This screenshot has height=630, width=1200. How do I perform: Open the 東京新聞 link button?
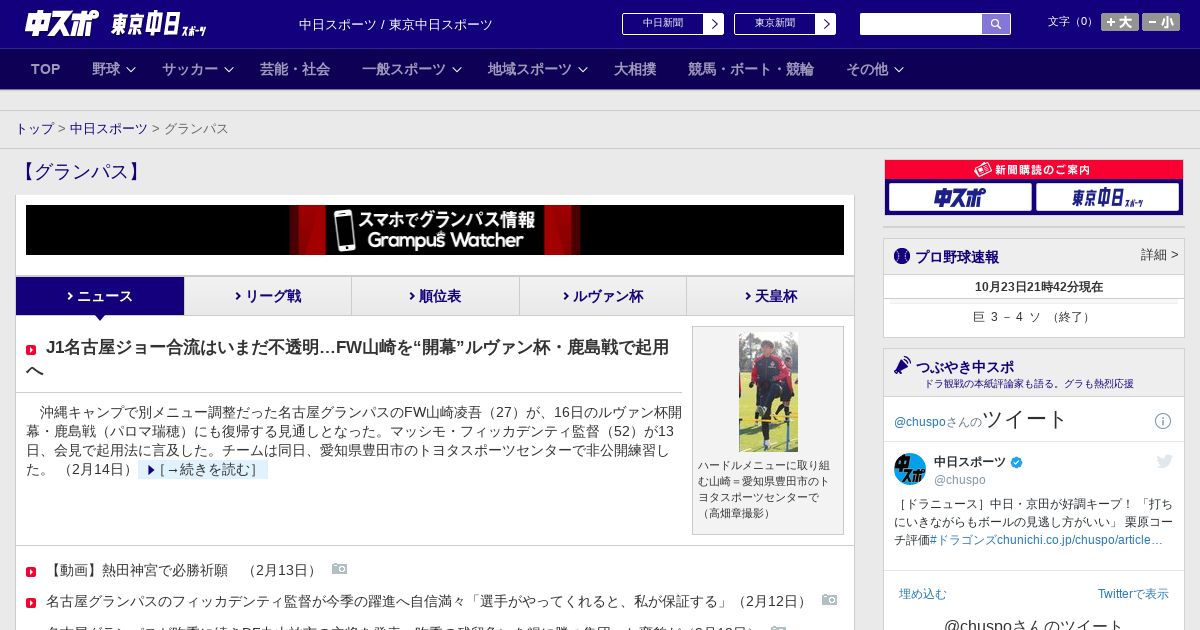774,24
